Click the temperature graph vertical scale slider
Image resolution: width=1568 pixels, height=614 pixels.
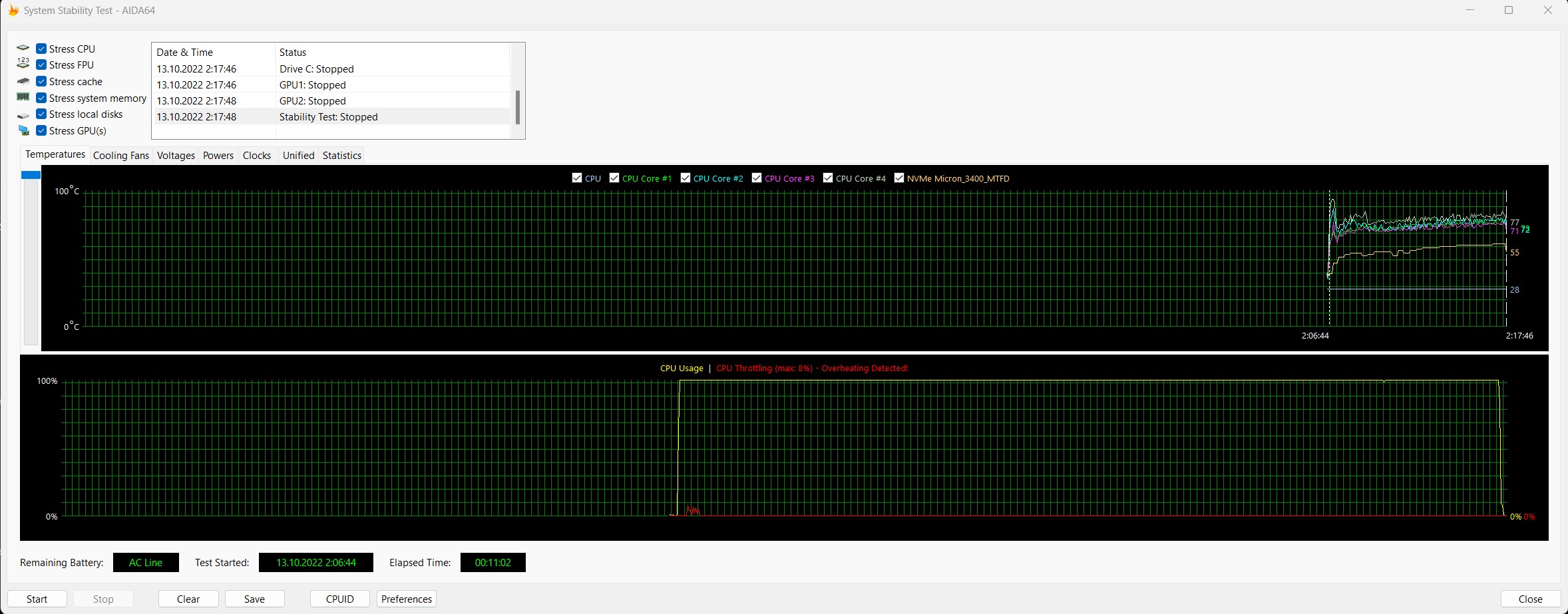[x=31, y=175]
